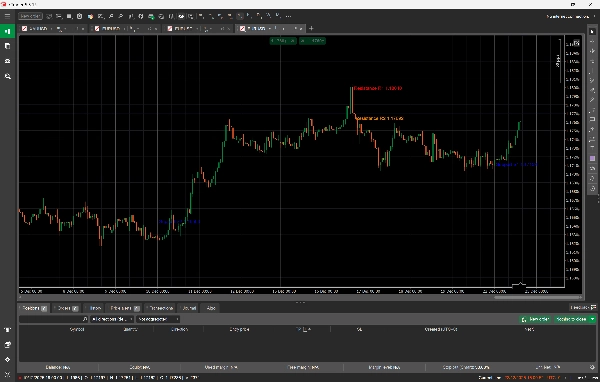Click the alarm clock icon in top toolbar

(x=80, y=16)
